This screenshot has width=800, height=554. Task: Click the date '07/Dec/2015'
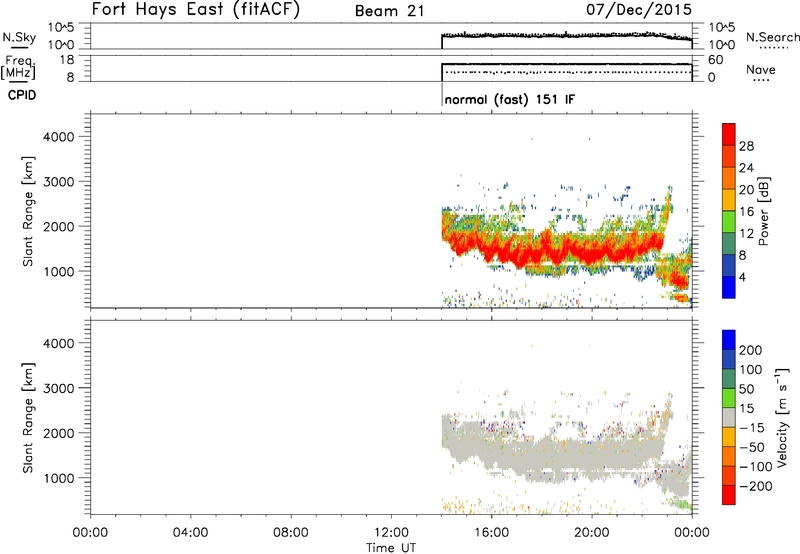639,10
